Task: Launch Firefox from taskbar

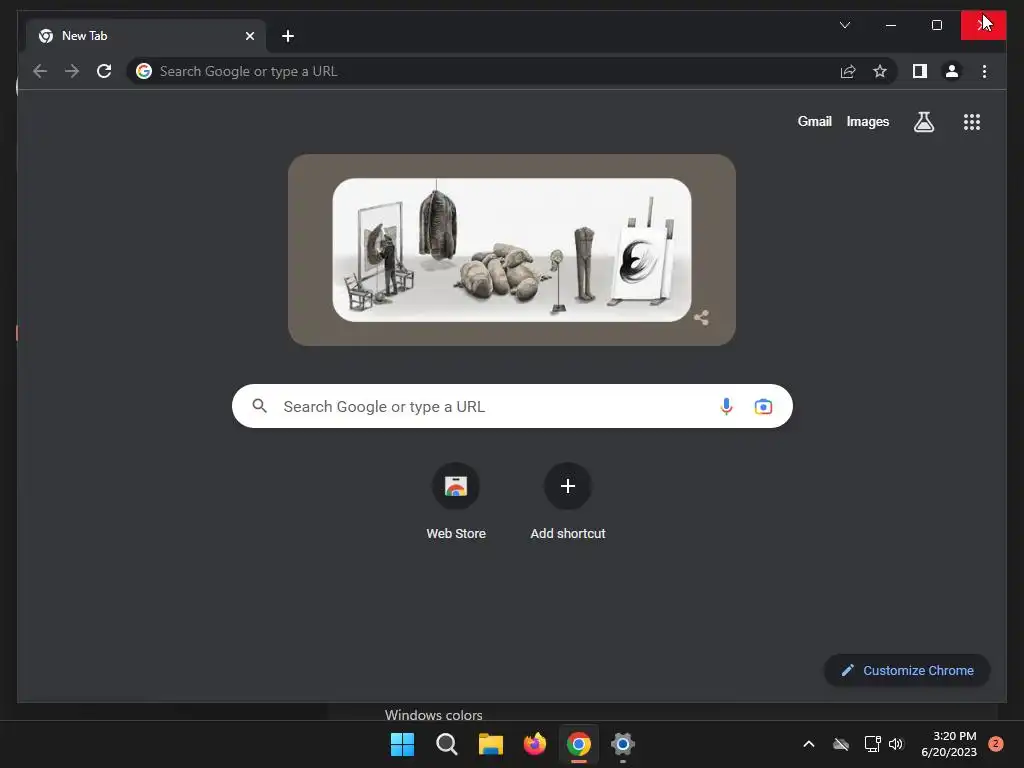Action: point(535,744)
